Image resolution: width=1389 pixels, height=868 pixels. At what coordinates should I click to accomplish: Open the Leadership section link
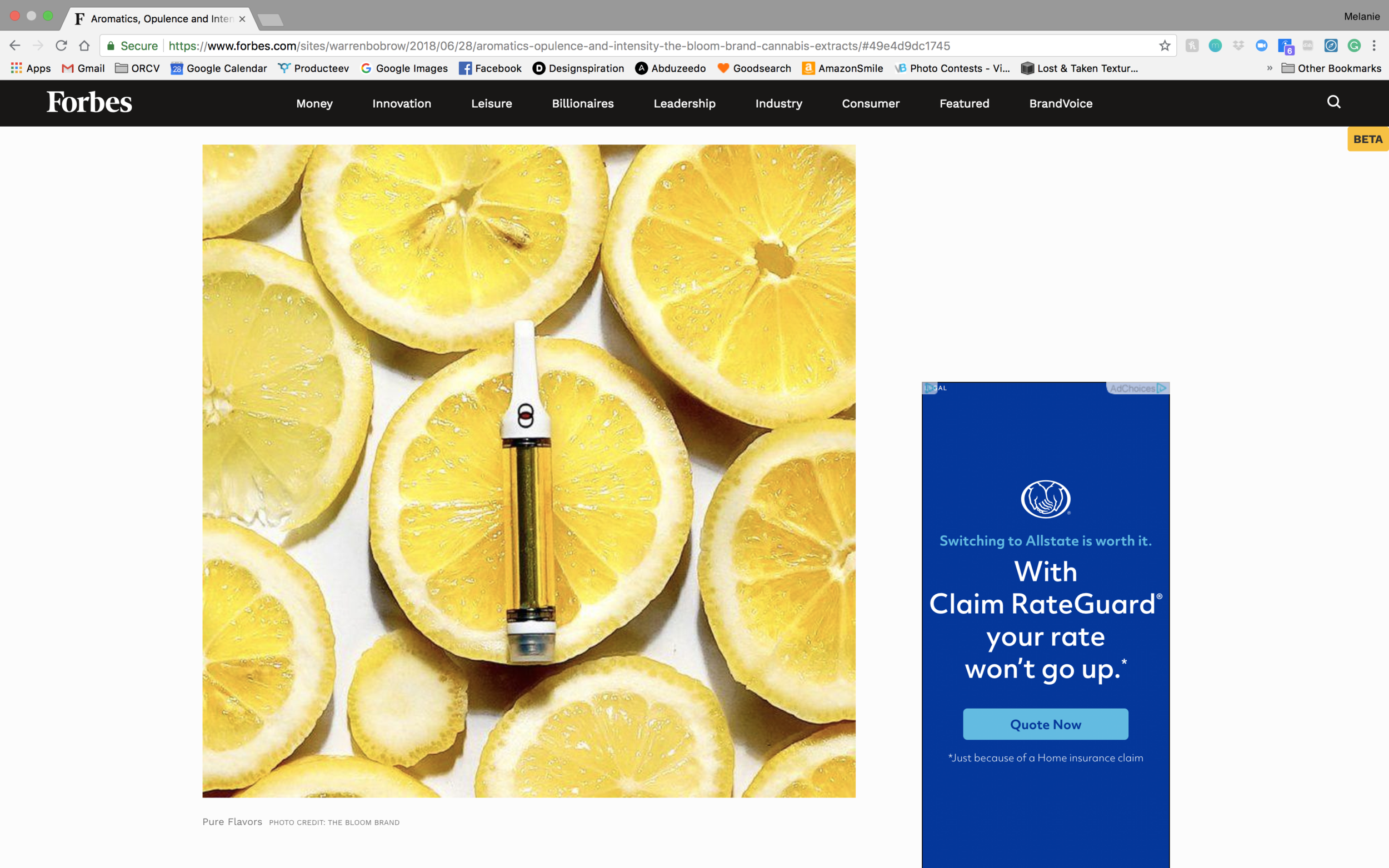pos(684,103)
